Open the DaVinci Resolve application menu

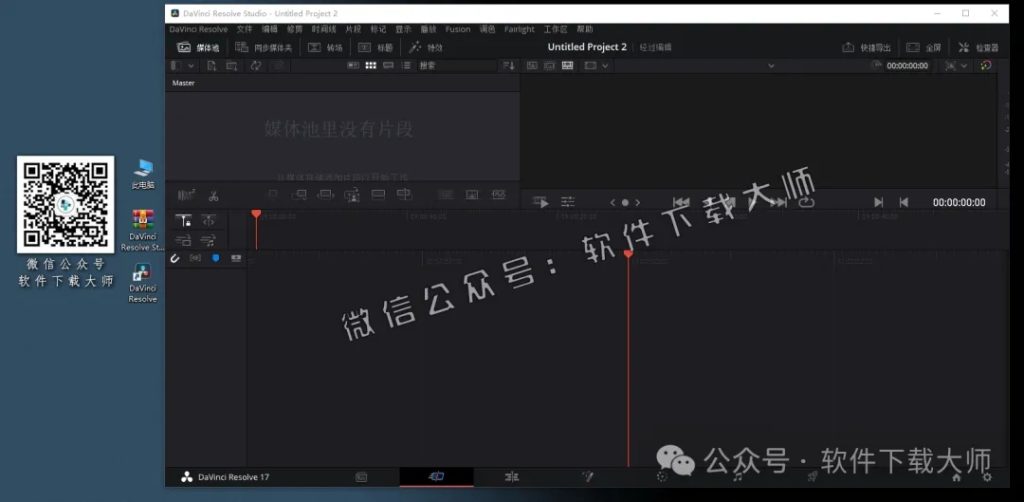[x=199, y=29]
